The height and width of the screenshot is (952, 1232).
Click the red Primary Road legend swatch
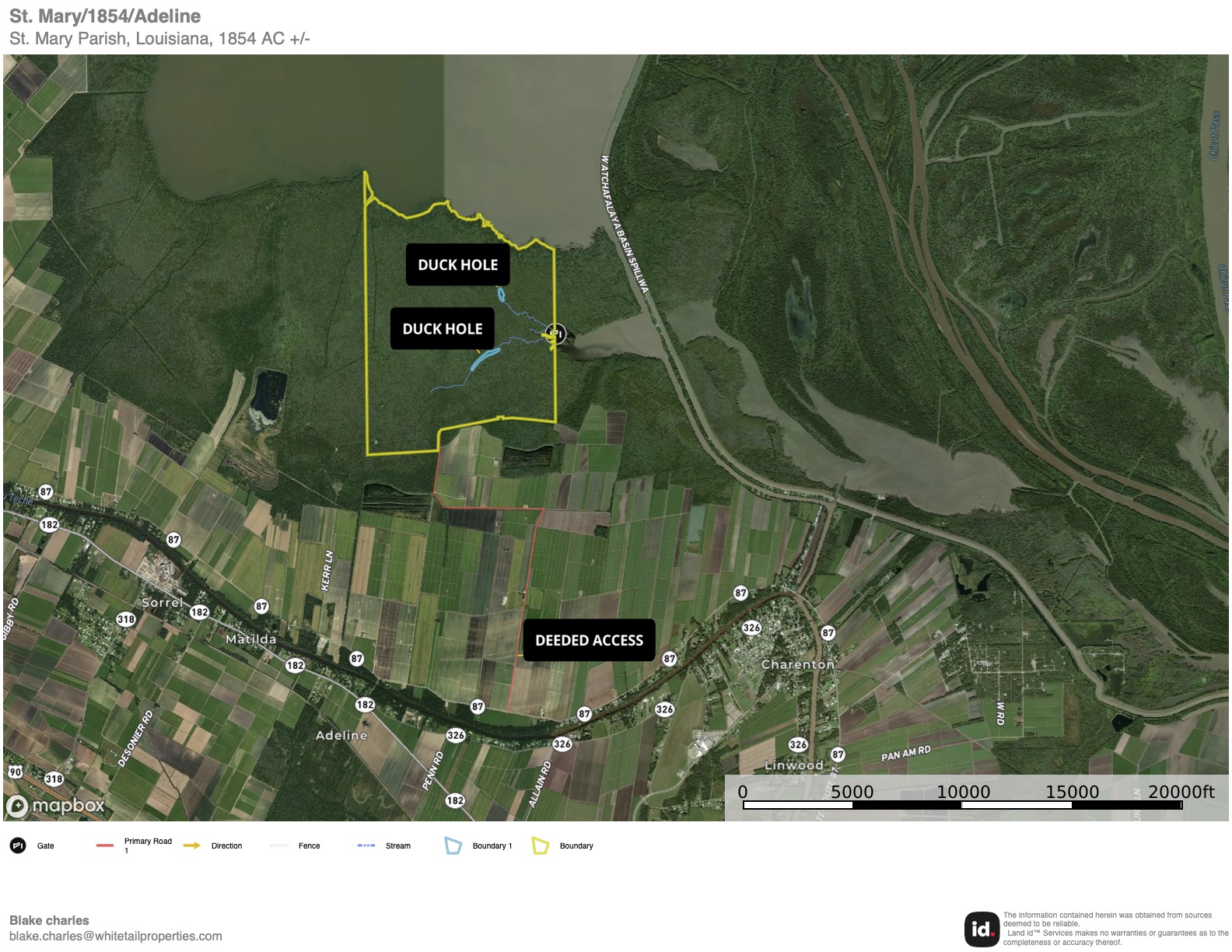(x=105, y=845)
